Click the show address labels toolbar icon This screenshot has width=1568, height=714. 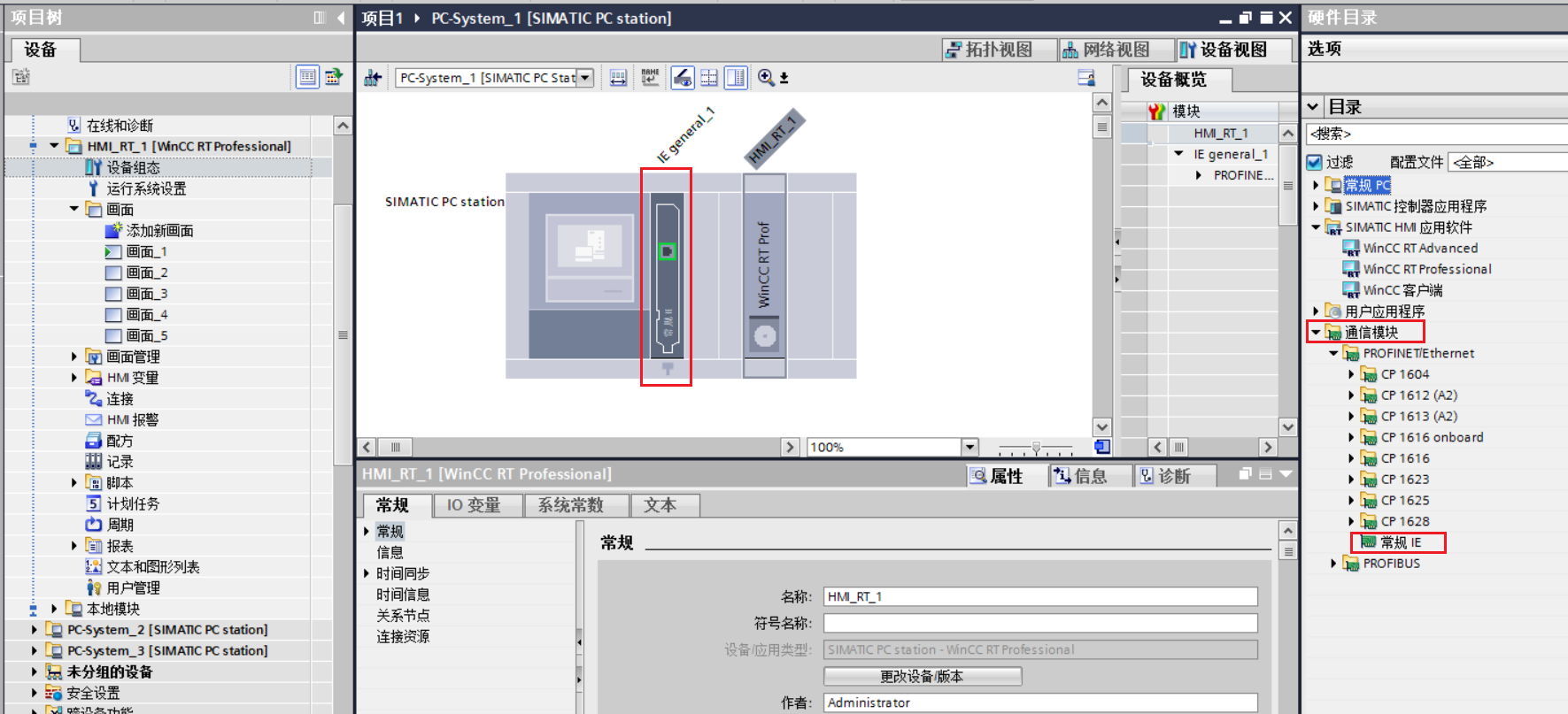618,78
